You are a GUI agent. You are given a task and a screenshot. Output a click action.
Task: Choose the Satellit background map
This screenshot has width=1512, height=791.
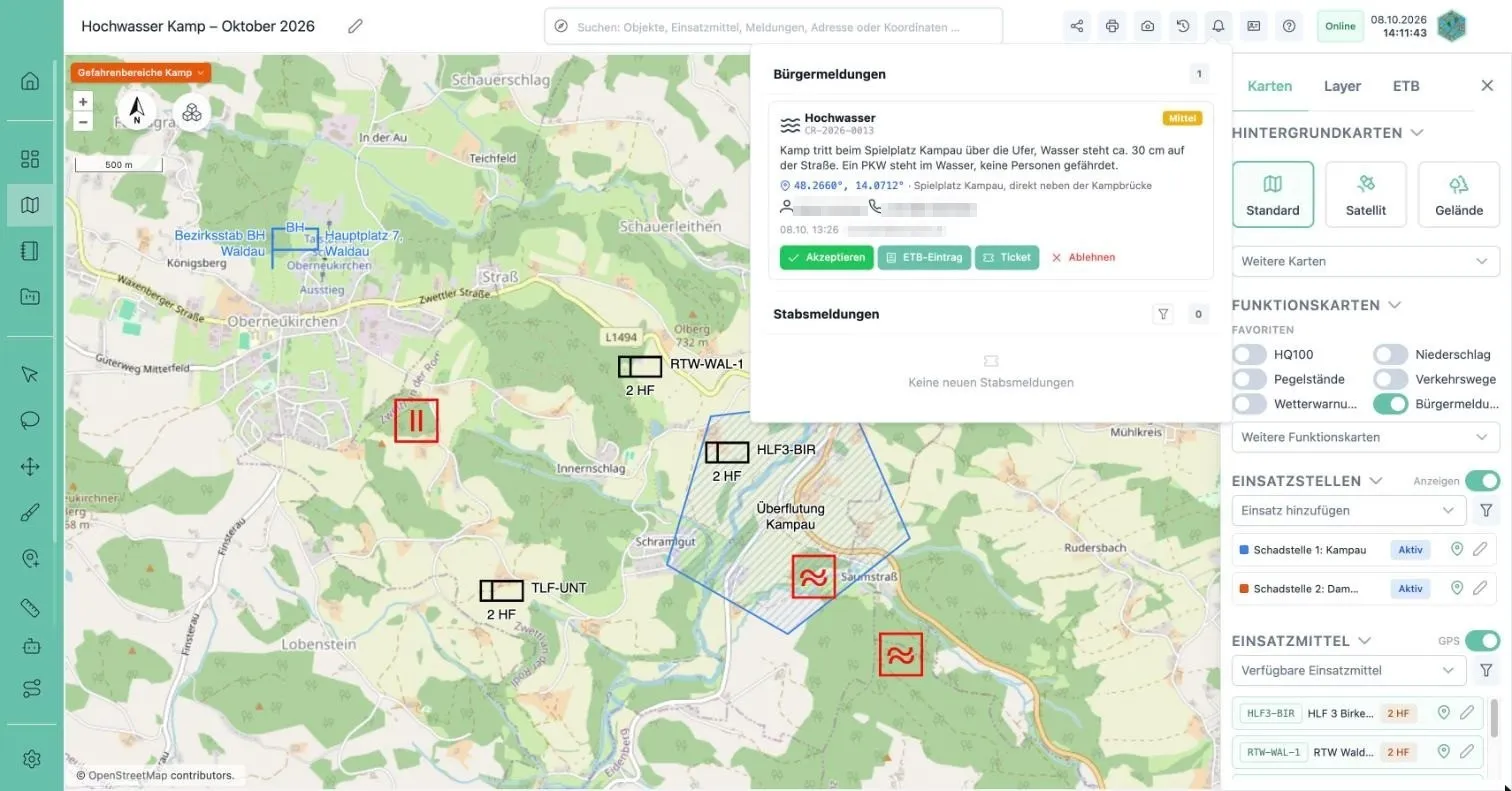click(x=1366, y=194)
